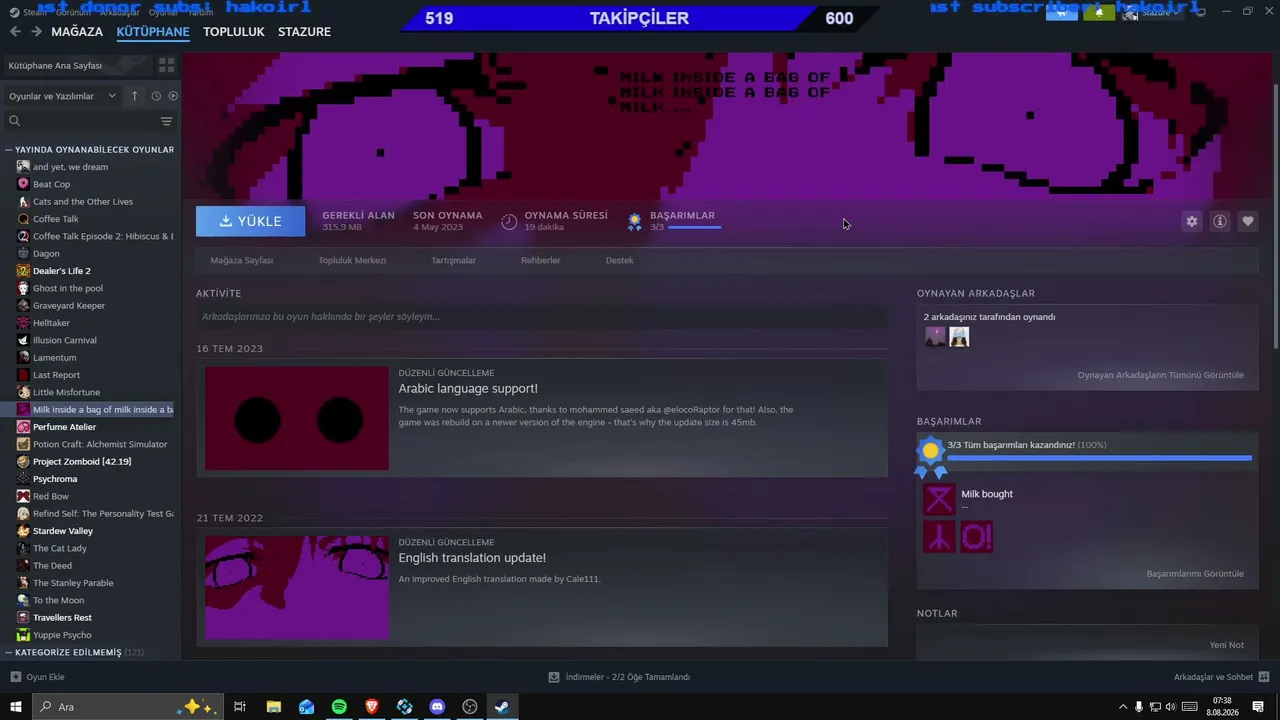The width and height of the screenshot is (1280, 720).
Task: Open the Destek link
Action: (619, 260)
